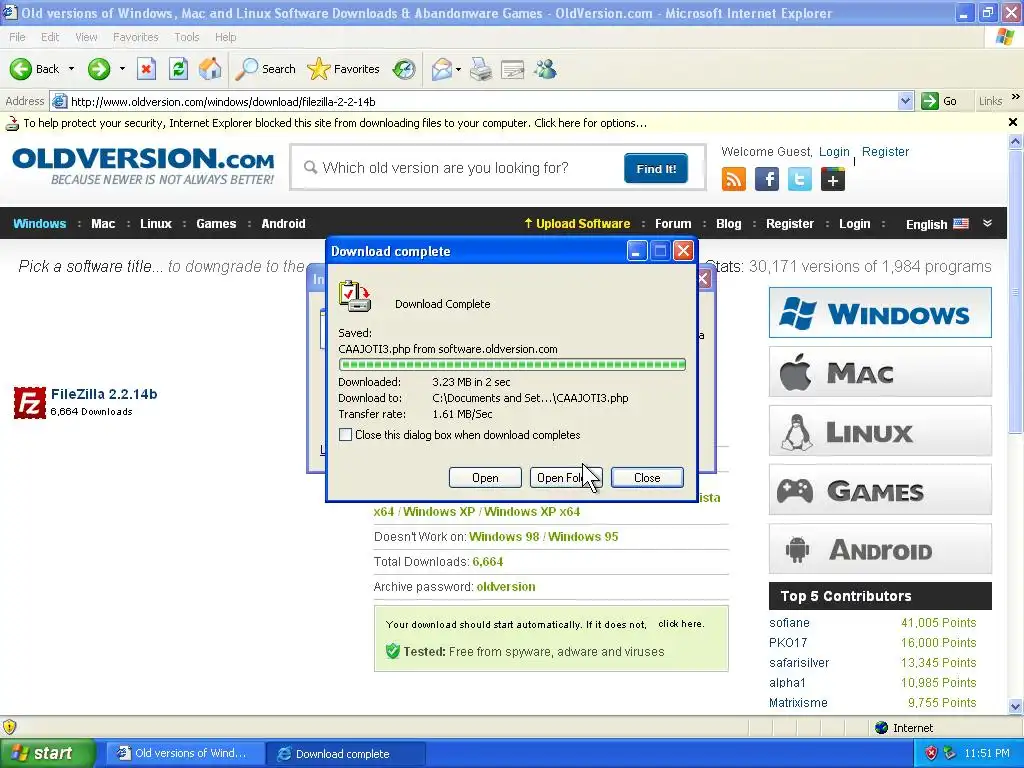Click the Register link beside Welcome Guest
Viewport: 1024px width, 768px height.
point(885,152)
